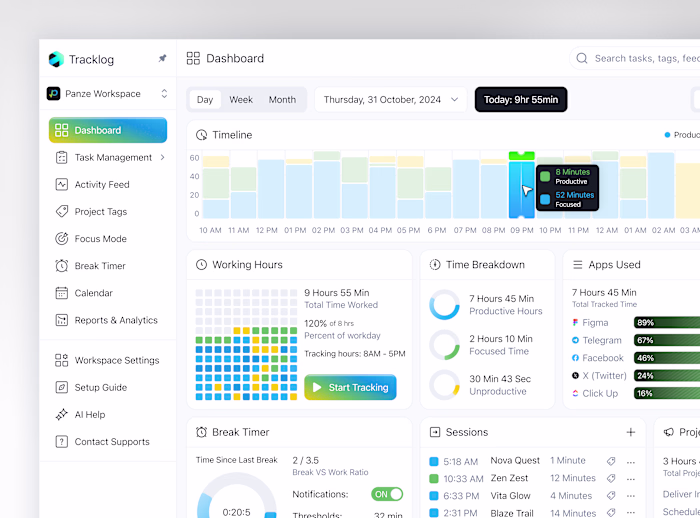700x518 pixels.
Task: Click the Dashboard grid icon in the header
Action: click(x=193, y=58)
